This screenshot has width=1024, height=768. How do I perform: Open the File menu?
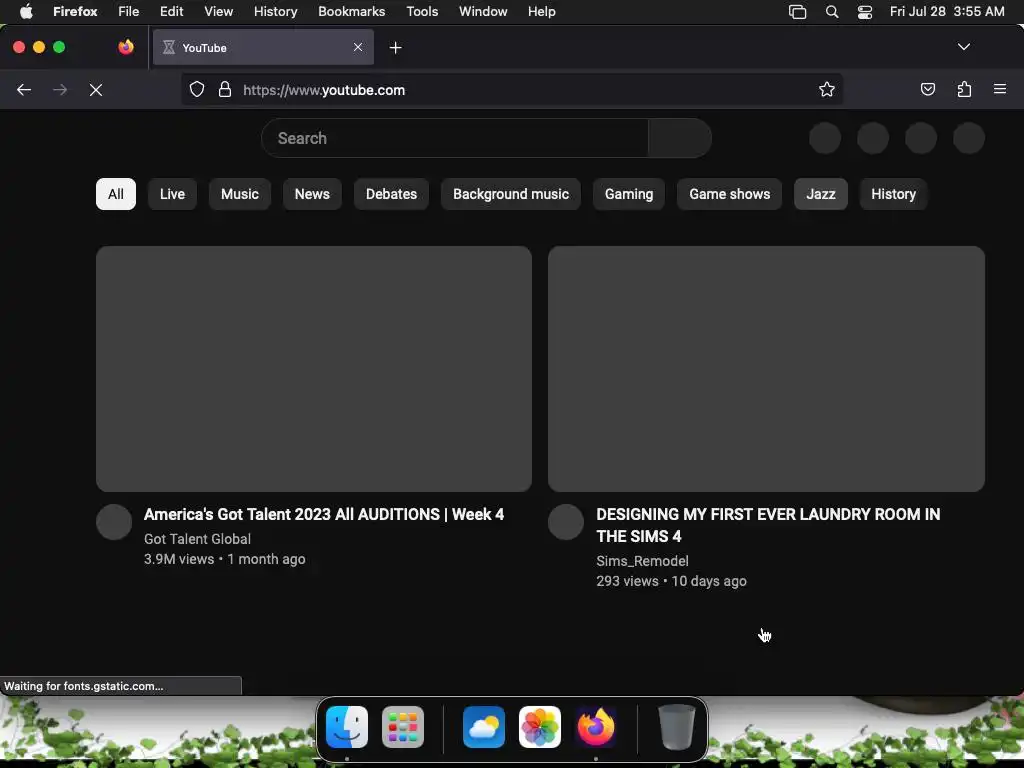click(x=129, y=11)
